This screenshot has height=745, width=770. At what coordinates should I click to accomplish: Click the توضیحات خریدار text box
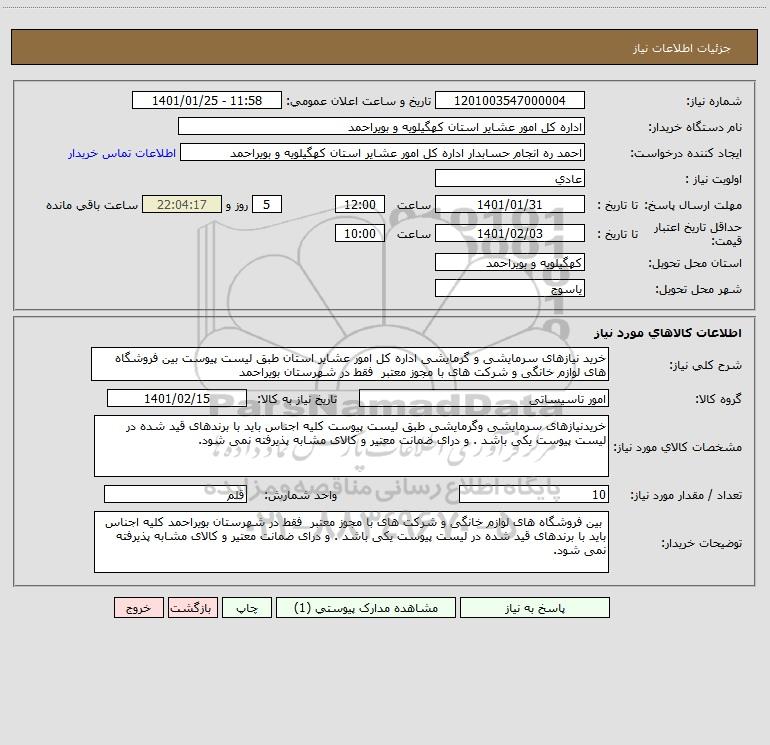click(x=351, y=542)
